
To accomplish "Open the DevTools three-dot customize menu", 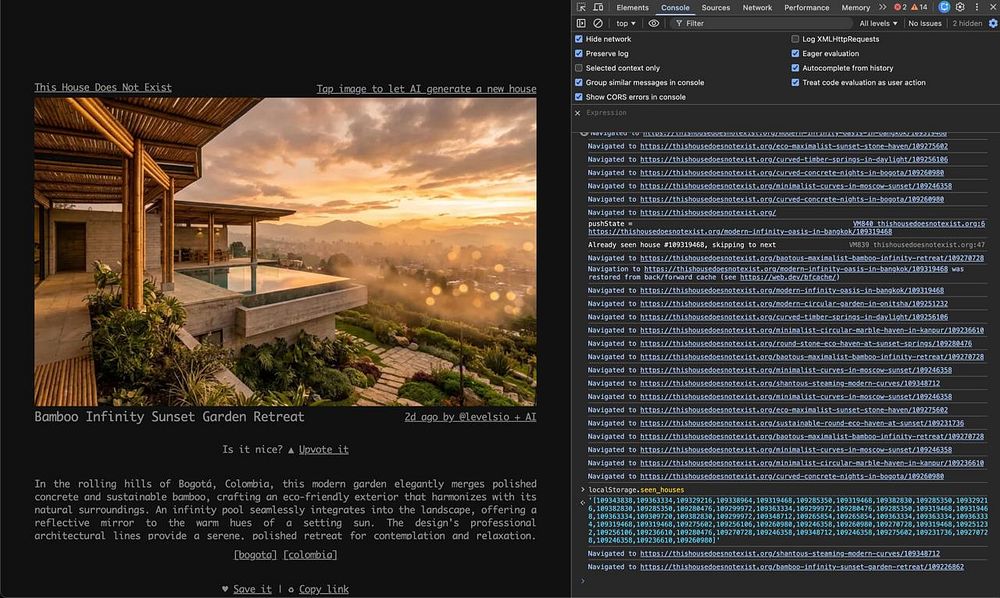I will pyautogui.click(x=976, y=7).
